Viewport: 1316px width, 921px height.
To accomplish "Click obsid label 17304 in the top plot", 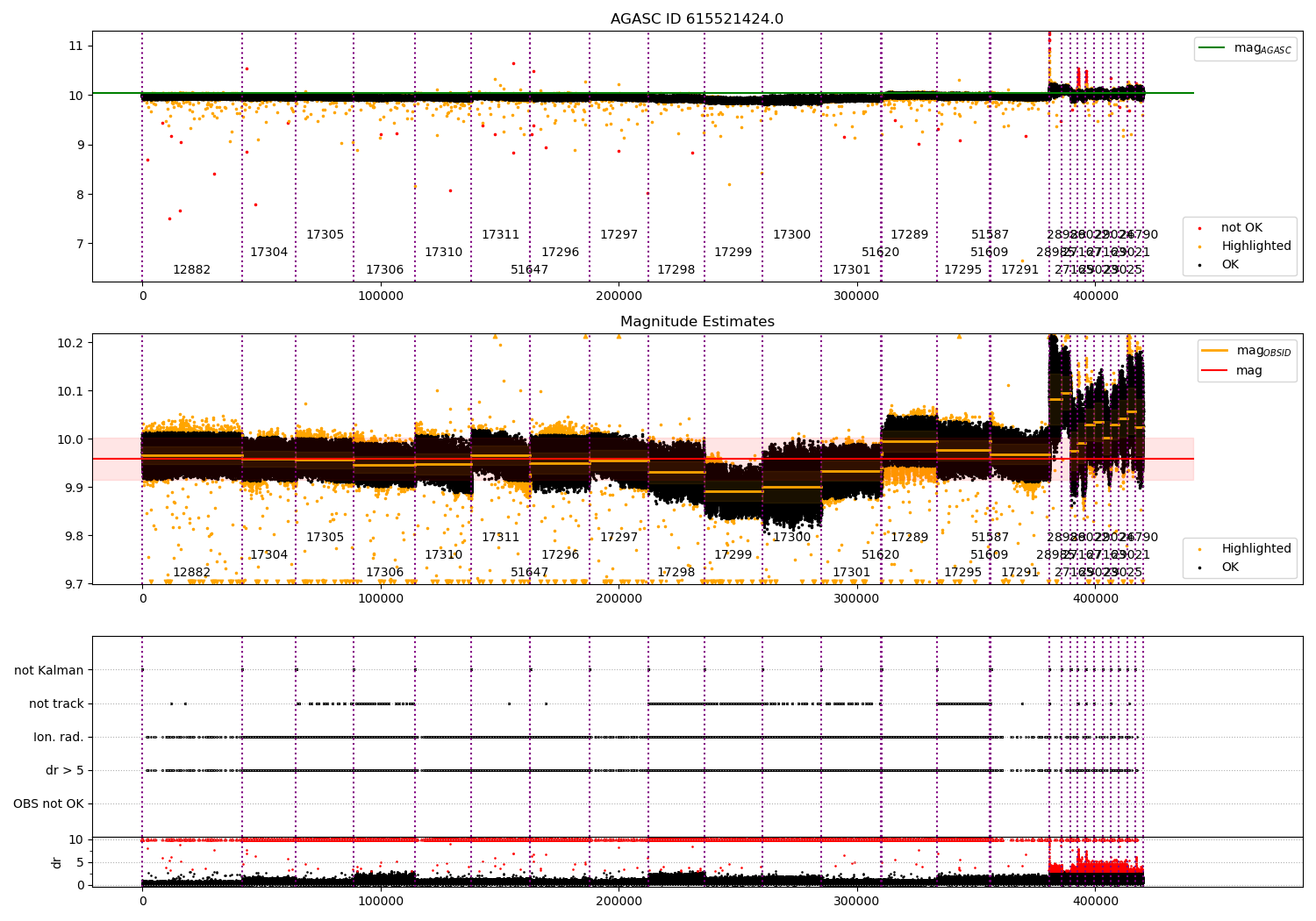I will point(268,253).
